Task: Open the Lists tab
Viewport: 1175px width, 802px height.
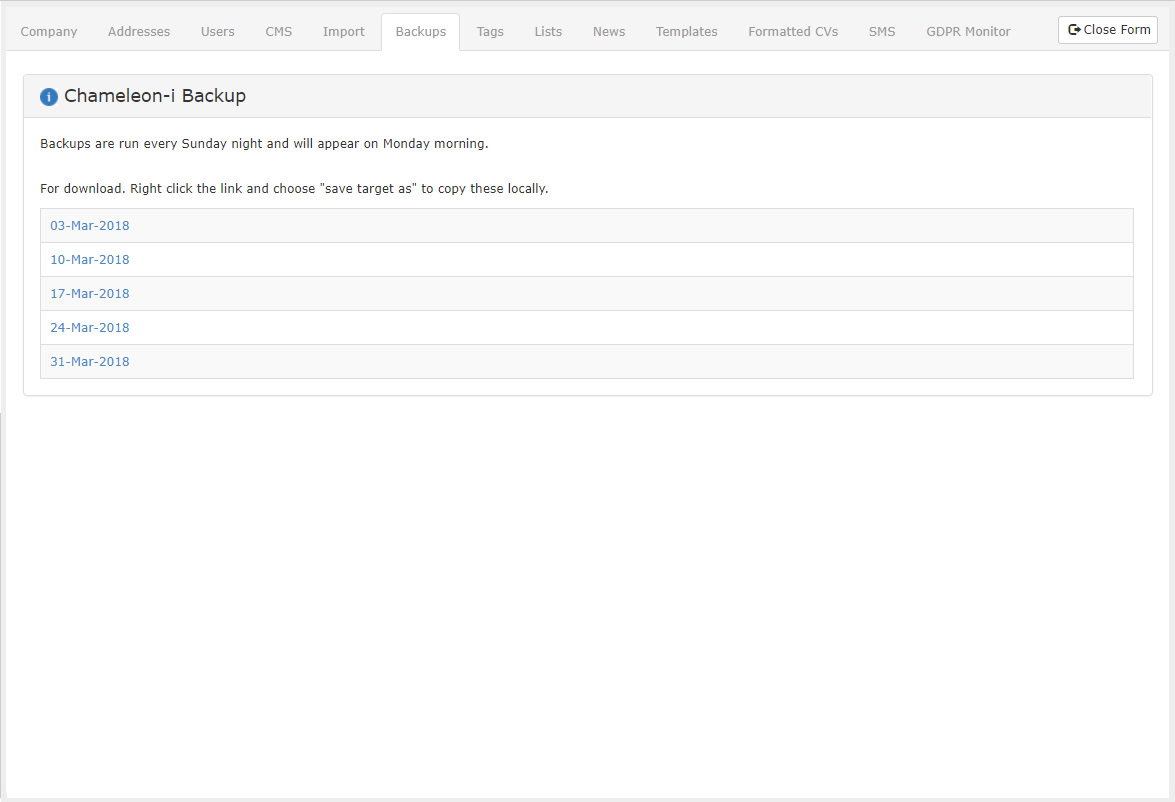Action: click(548, 31)
